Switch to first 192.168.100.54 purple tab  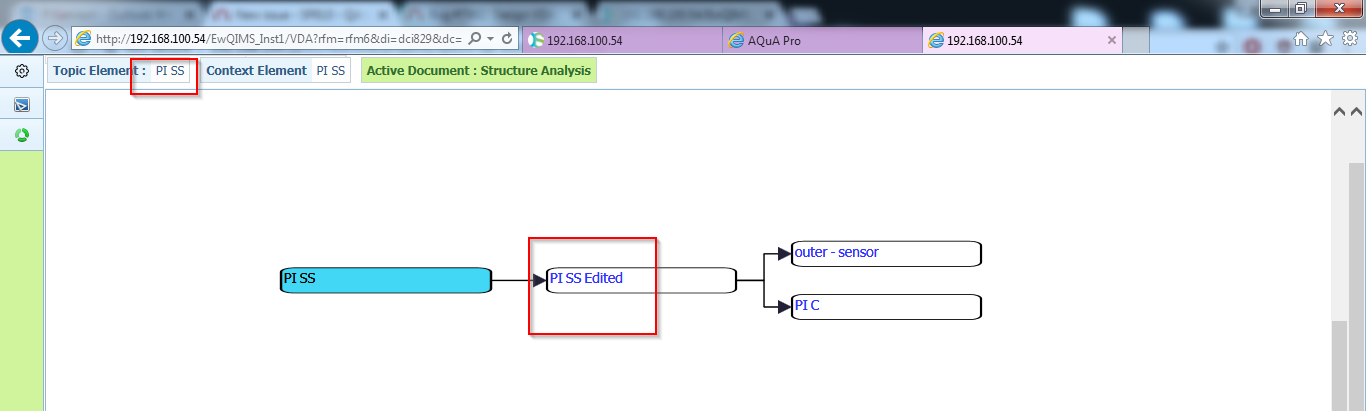[x=622, y=40]
